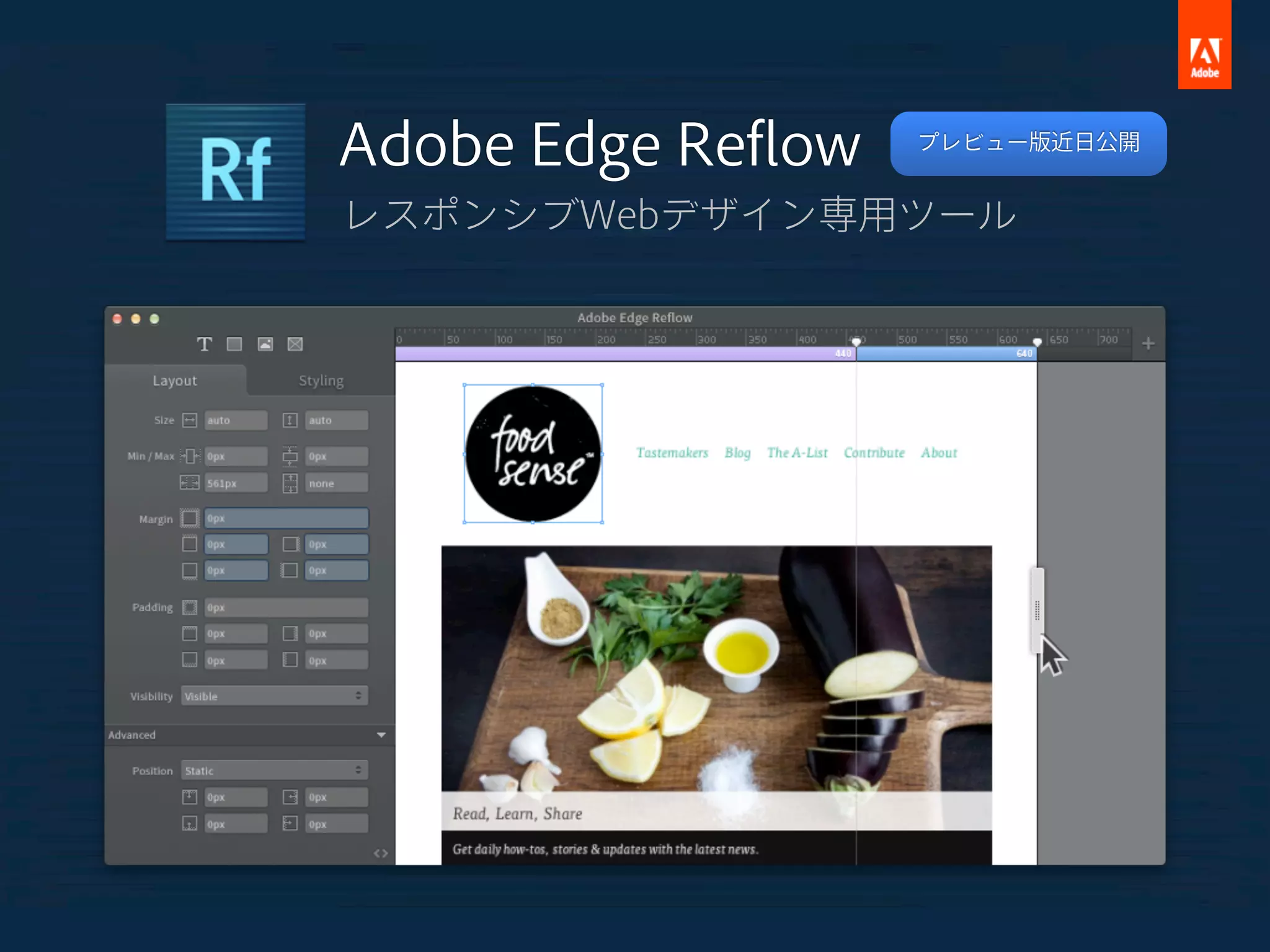Click the max-height icon beside none

point(290,483)
